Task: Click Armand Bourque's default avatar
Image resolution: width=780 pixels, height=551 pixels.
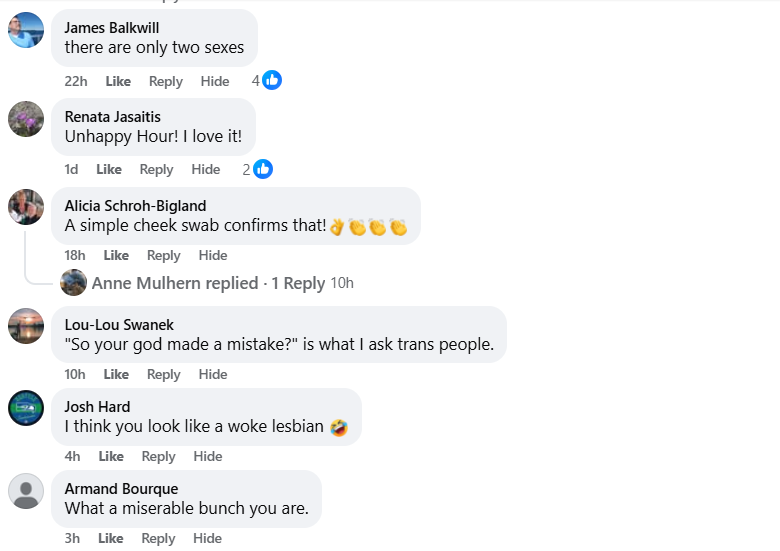Action: pos(26,490)
